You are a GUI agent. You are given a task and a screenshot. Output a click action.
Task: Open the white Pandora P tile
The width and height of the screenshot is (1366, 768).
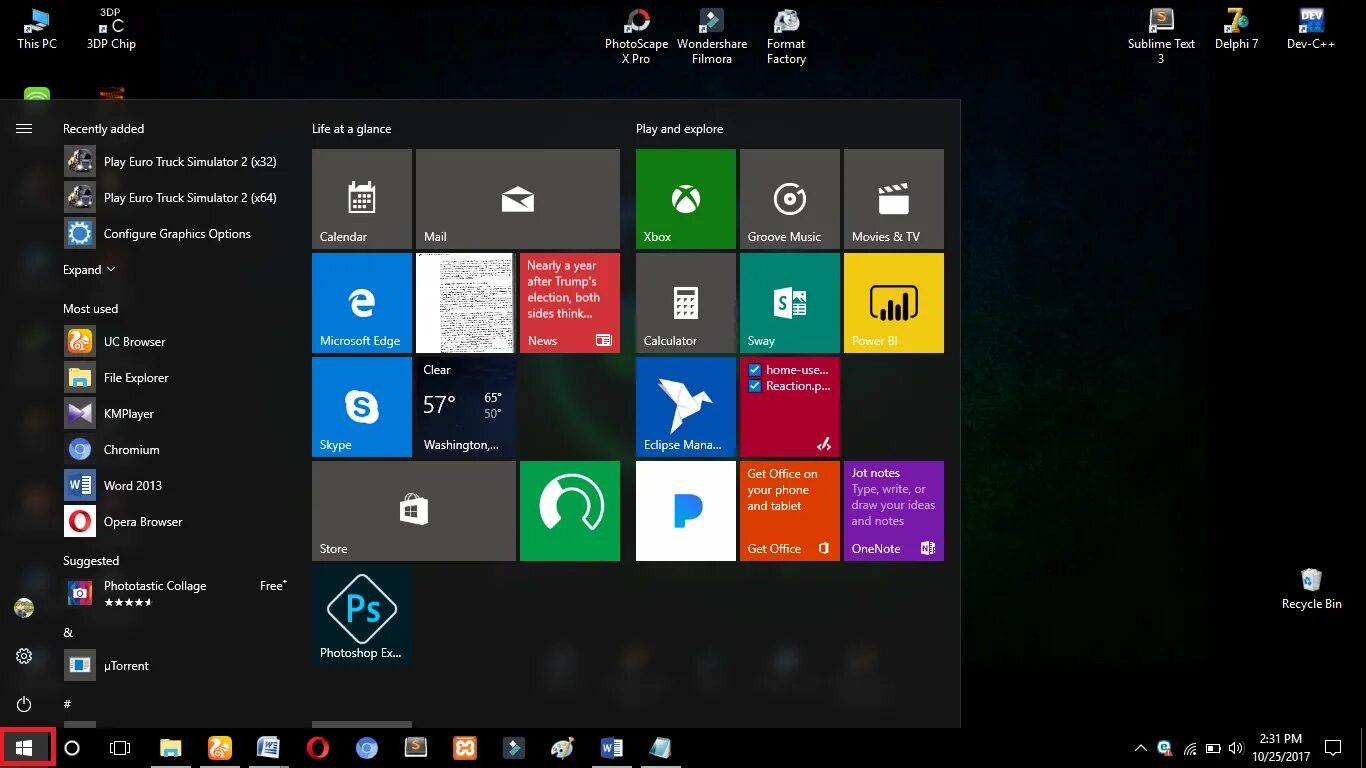[x=686, y=511]
